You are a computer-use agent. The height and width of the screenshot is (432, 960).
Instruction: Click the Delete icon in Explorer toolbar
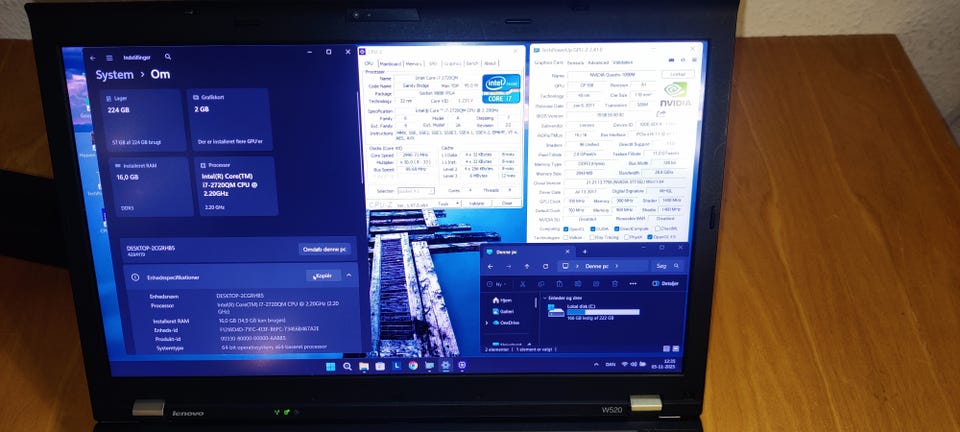(x=615, y=284)
